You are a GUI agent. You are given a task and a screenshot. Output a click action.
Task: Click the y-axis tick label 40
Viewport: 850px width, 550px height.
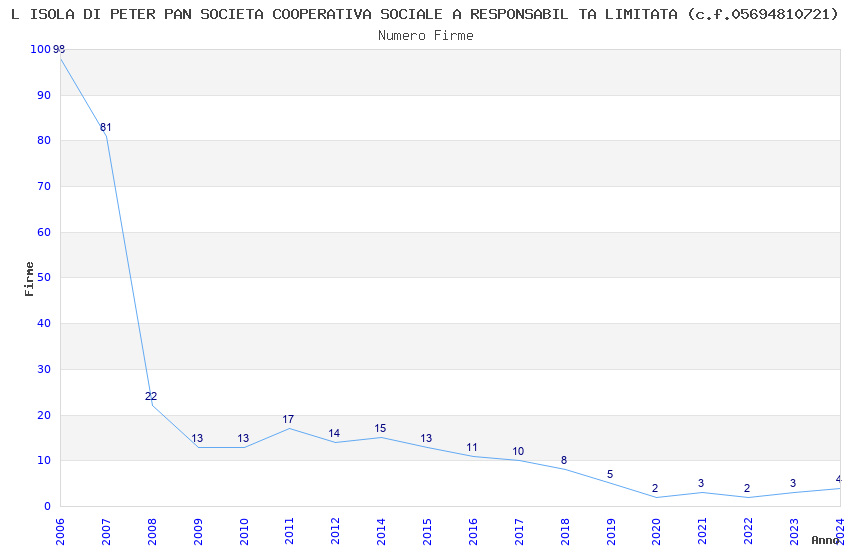tap(44, 323)
